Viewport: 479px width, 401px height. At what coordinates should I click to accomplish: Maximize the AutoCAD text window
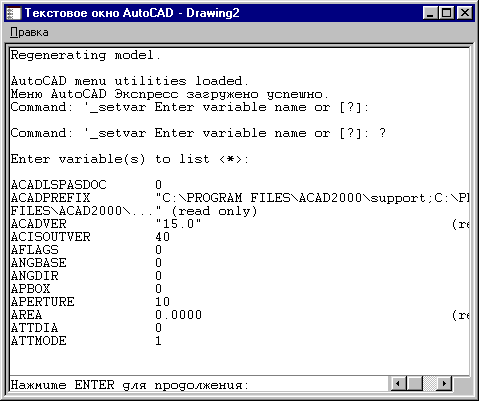pyautogui.click(x=446, y=13)
